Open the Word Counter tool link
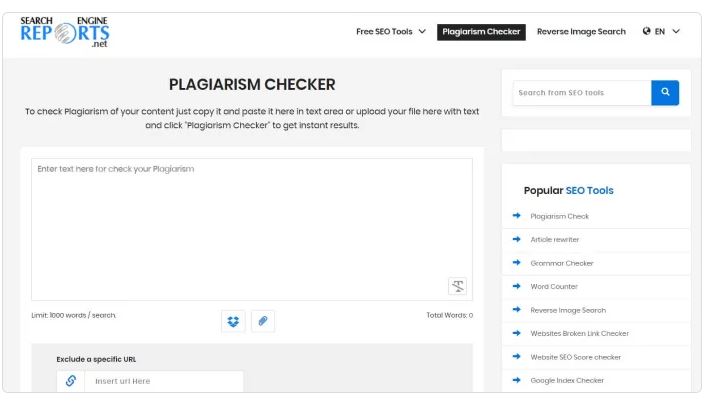Screen dimensions: 719x411 pos(554,287)
